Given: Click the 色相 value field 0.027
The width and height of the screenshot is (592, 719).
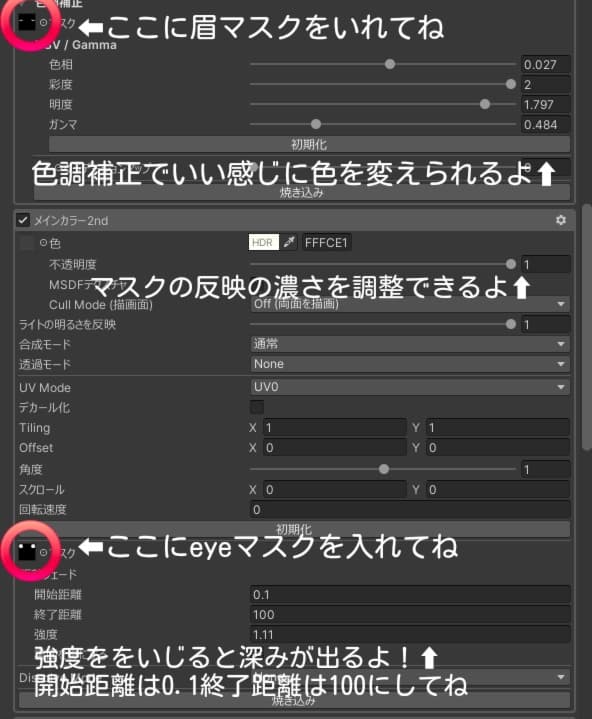Looking at the screenshot, I should (x=546, y=64).
